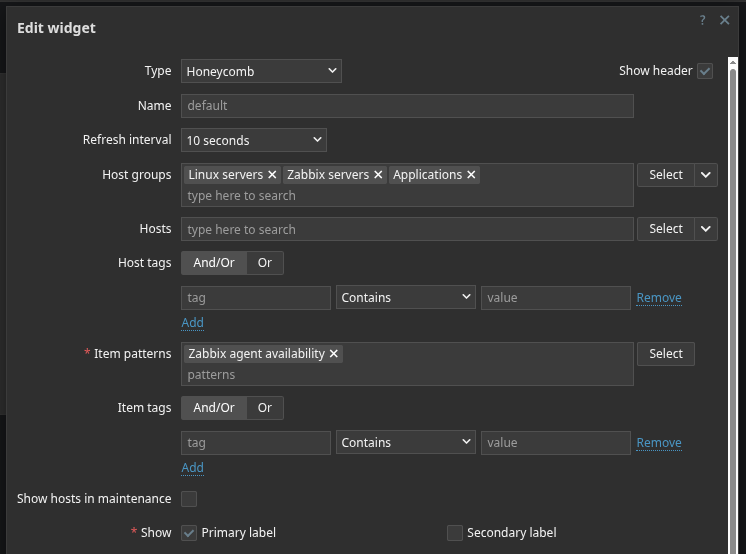Image resolution: width=746 pixels, height=554 pixels.
Task: Enable Show hosts in maintenance
Action: [189, 499]
